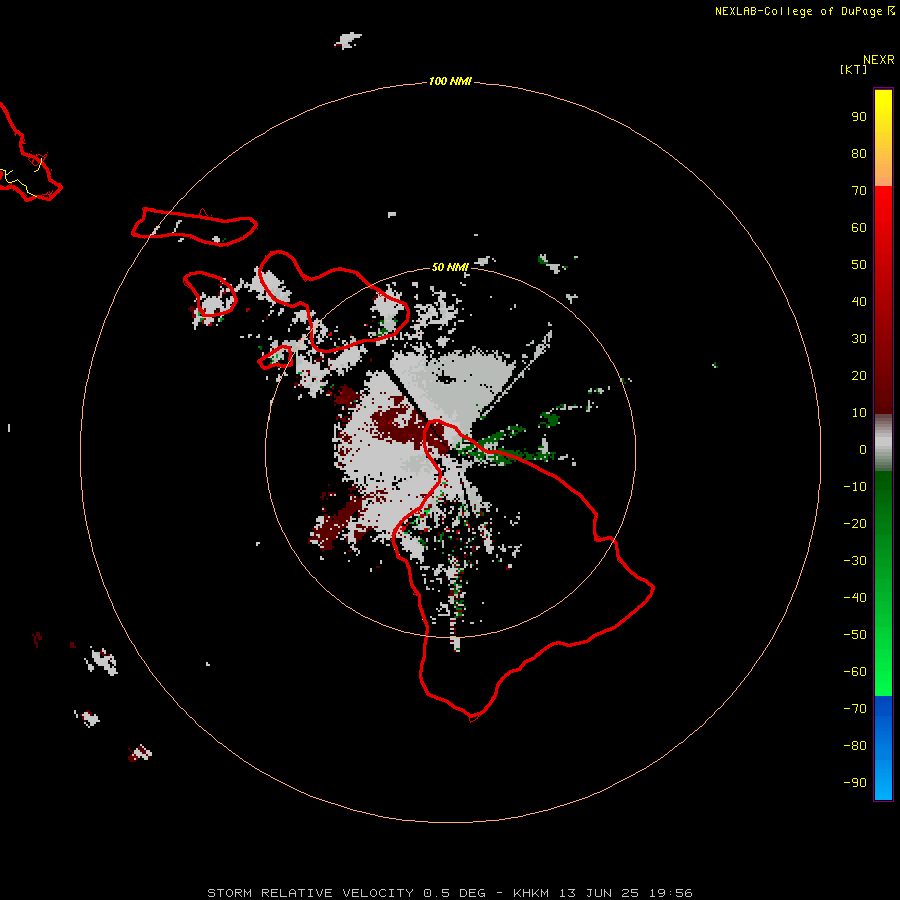Screen dimensions: 900x900
Task: Click the 20 value on the velocity scale
Action: (859, 375)
